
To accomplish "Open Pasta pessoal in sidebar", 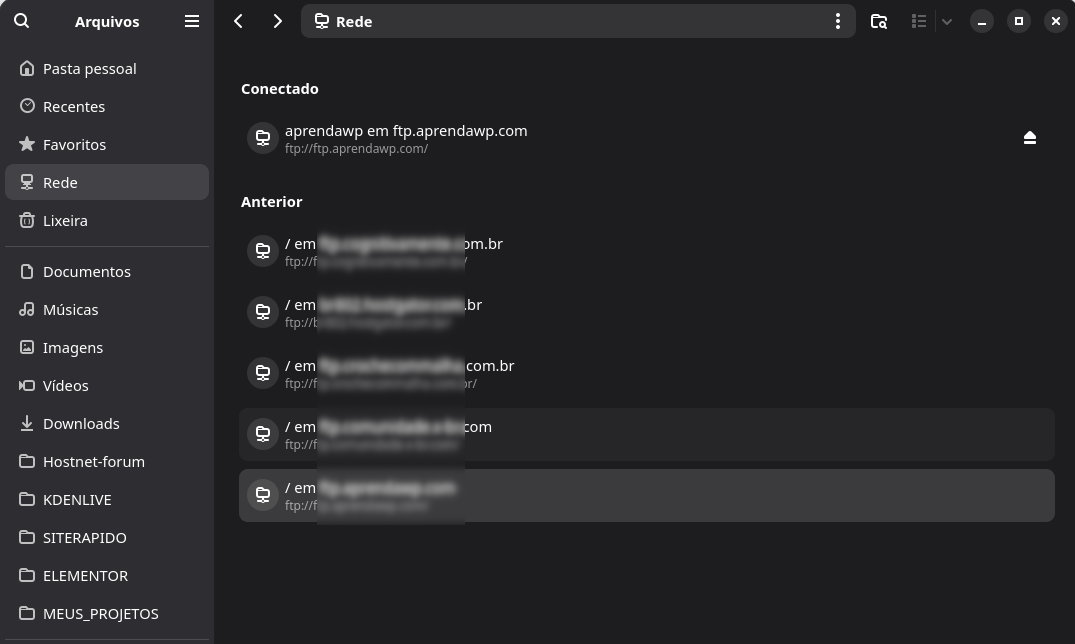I will coord(89,69).
